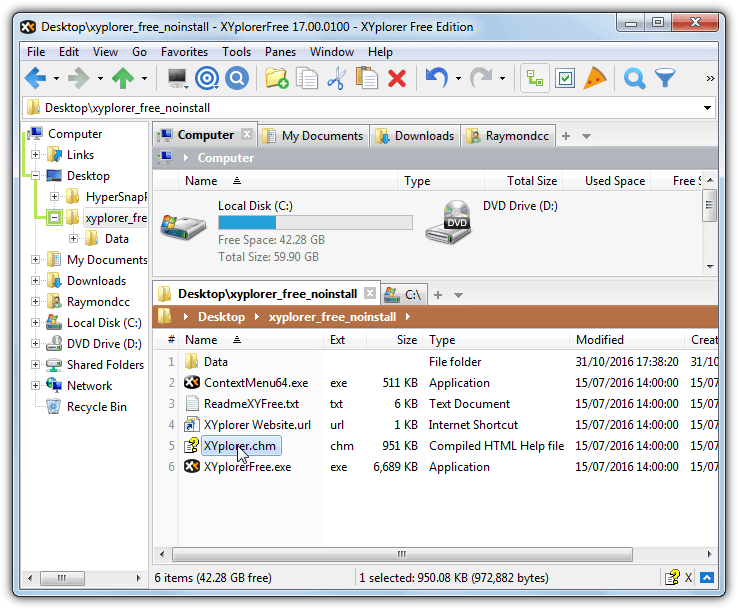Image resolution: width=738 pixels, height=608 pixels.
Task: Click the red Delete X icon
Action: pos(397,79)
